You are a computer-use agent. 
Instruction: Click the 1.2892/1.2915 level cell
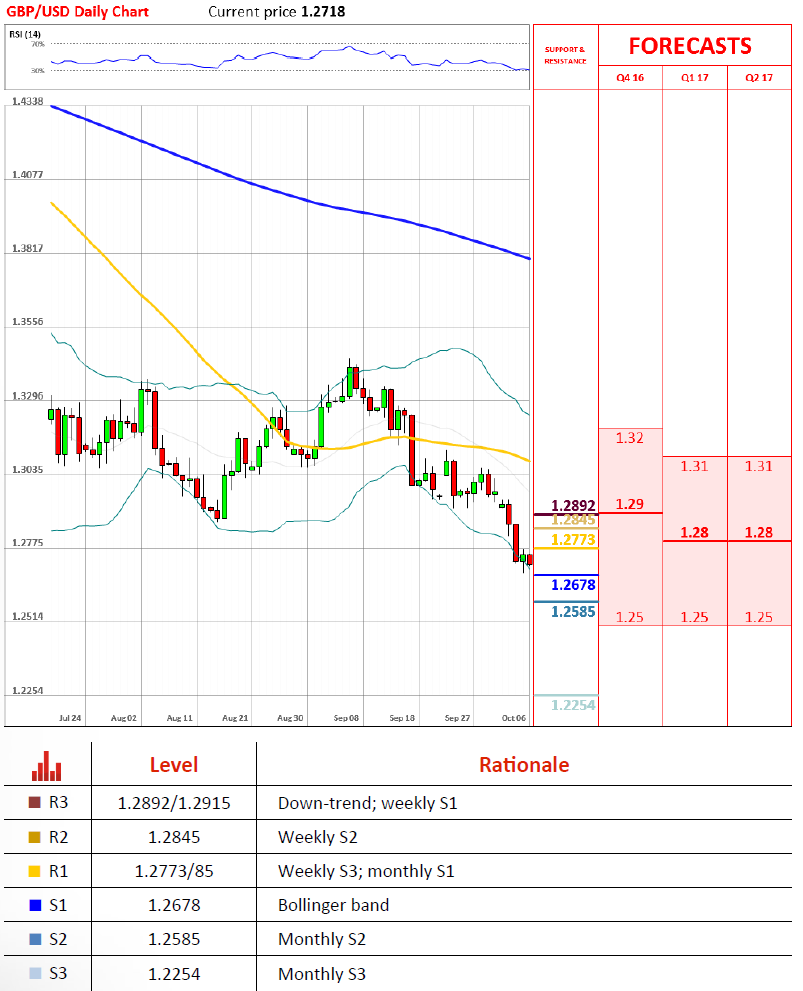[174, 803]
